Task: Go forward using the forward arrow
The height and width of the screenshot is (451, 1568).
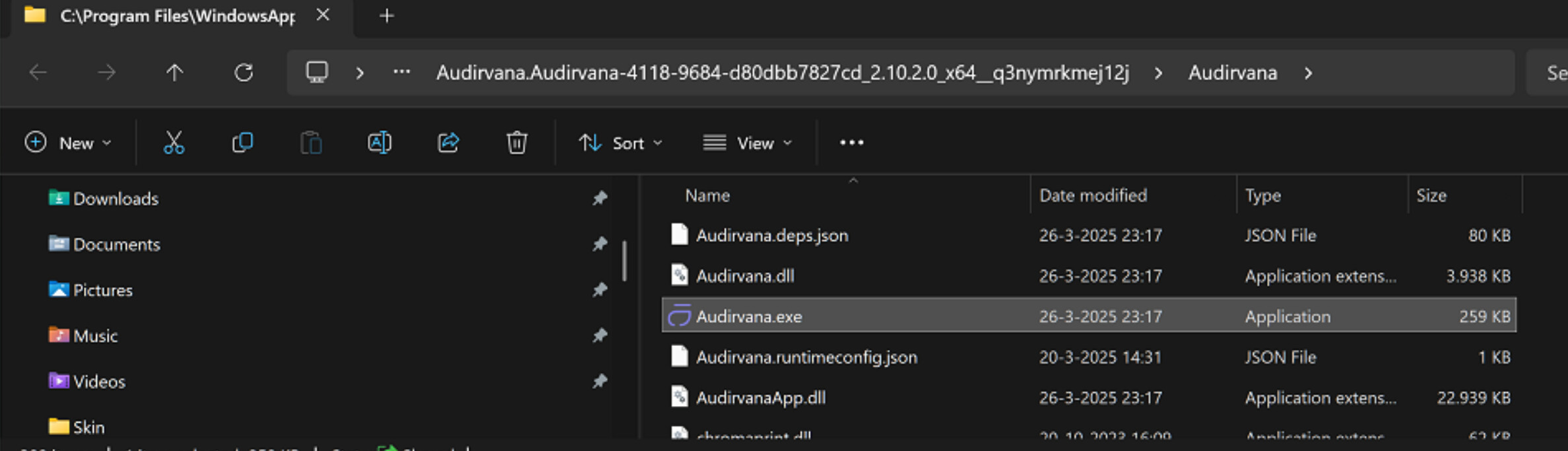Action: [x=106, y=73]
